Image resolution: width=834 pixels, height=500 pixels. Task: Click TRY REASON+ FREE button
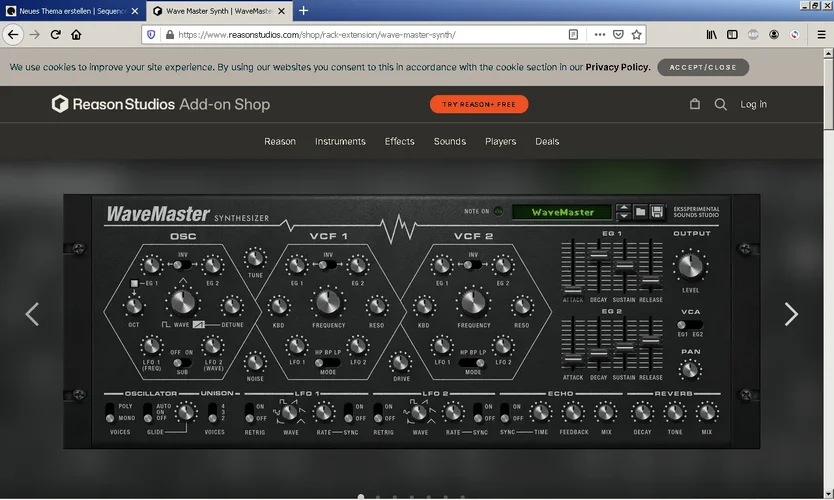pyautogui.click(x=479, y=104)
